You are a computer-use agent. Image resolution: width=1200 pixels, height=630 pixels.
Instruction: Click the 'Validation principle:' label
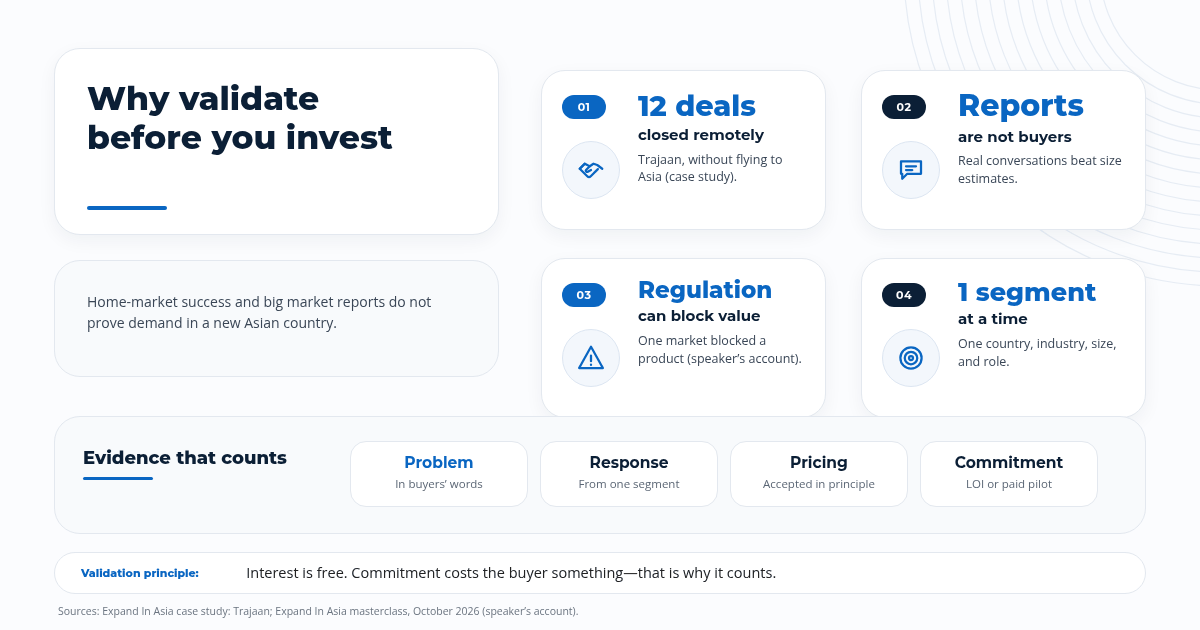140,573
